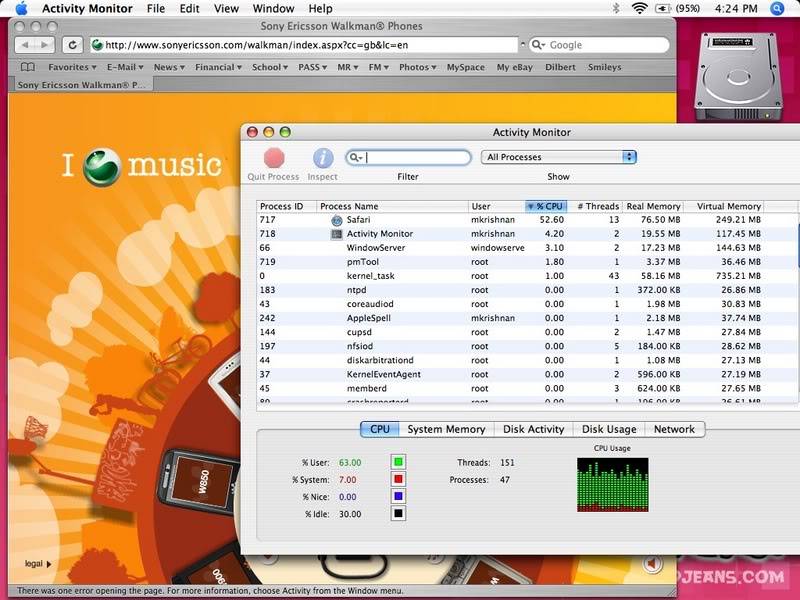Click the magnifier icon in Google search field
The image size is (800, 600).
[538, 45]
